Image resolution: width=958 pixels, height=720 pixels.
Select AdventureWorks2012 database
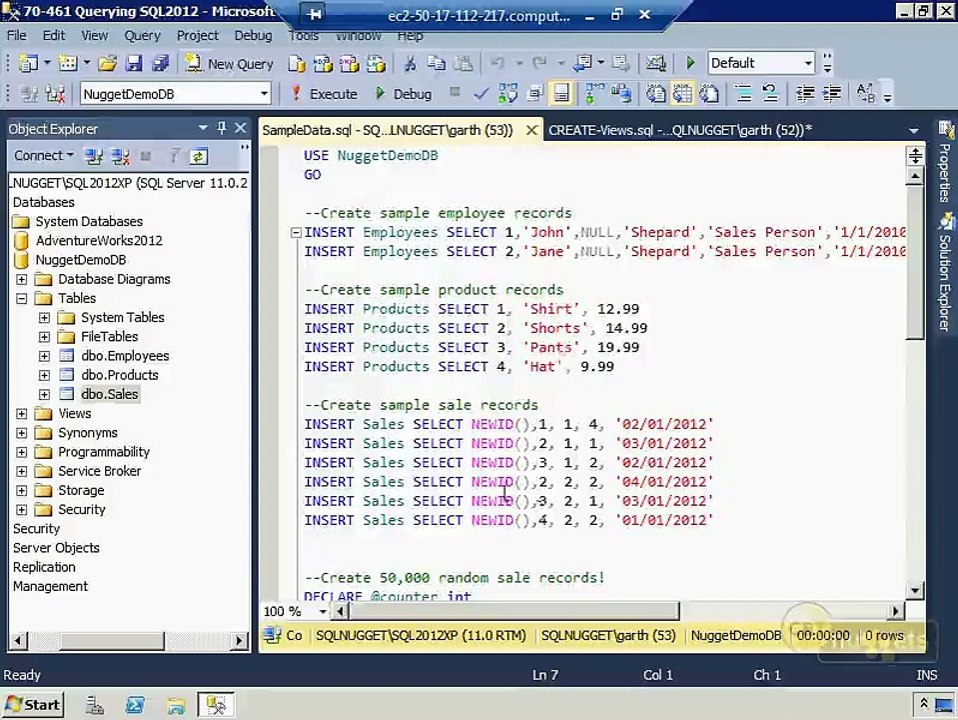click(99, 241)
